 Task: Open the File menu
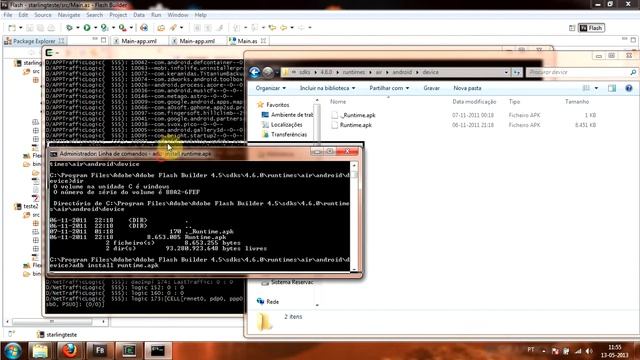tap(8, 15)
